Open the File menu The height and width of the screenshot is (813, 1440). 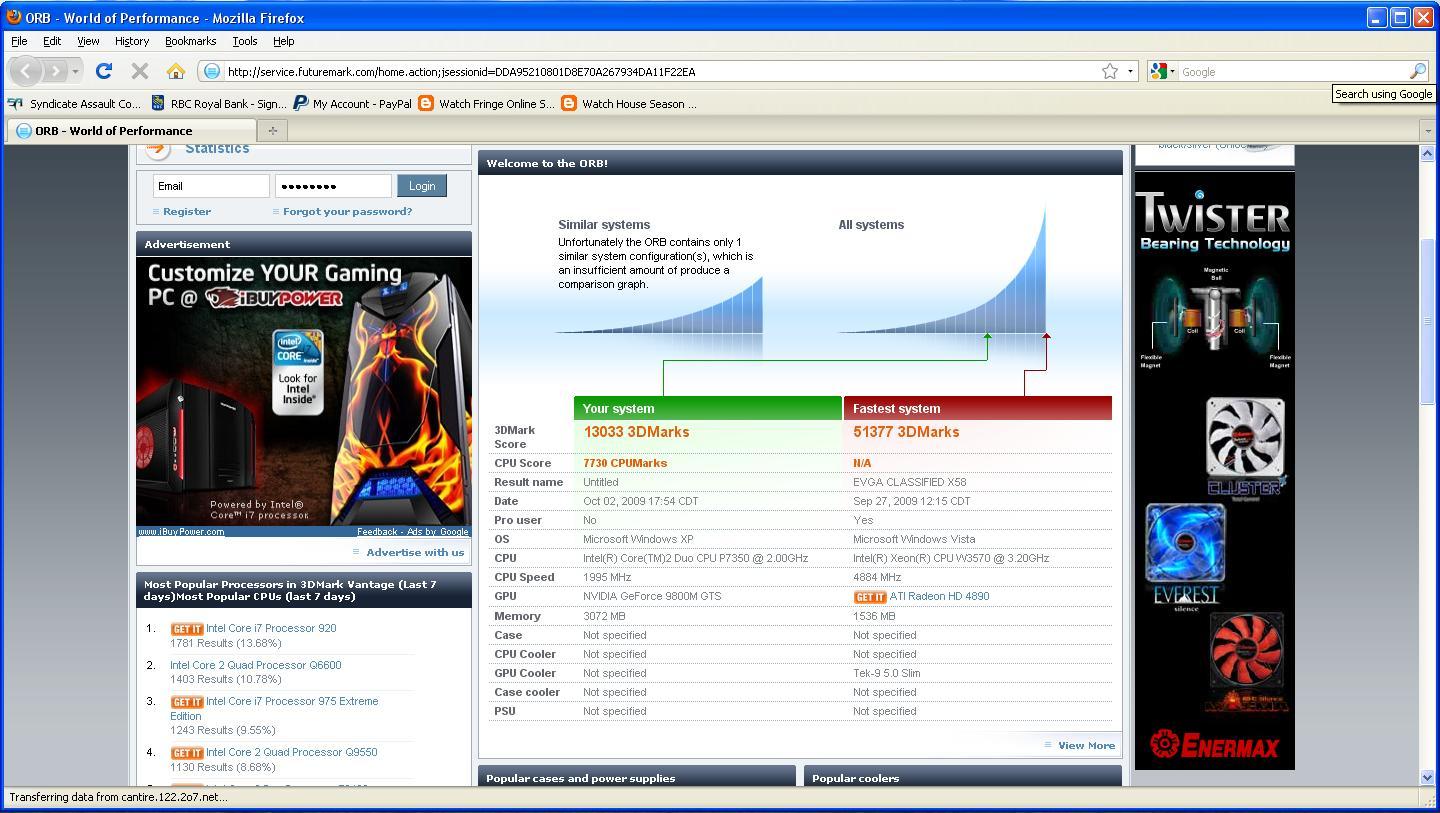(19, 41)
